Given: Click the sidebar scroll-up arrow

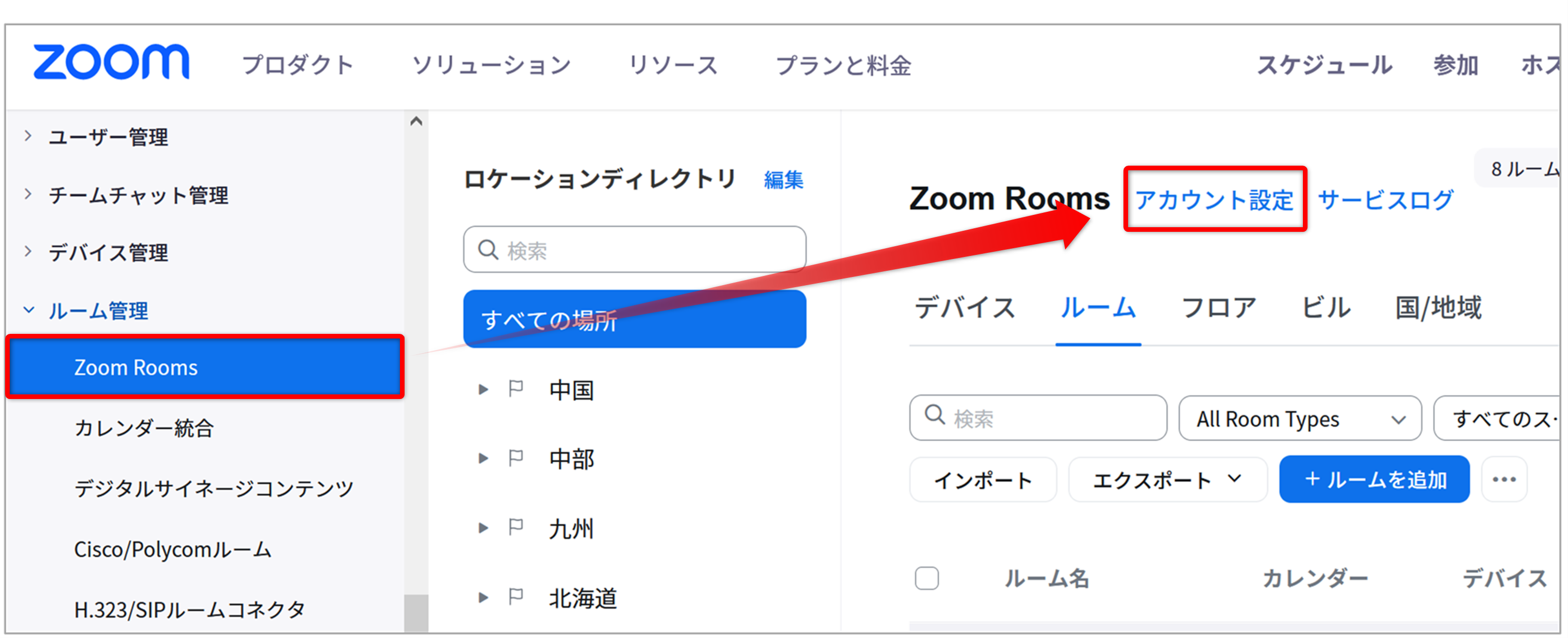Looking at the screenshot, I should point(416,121).
